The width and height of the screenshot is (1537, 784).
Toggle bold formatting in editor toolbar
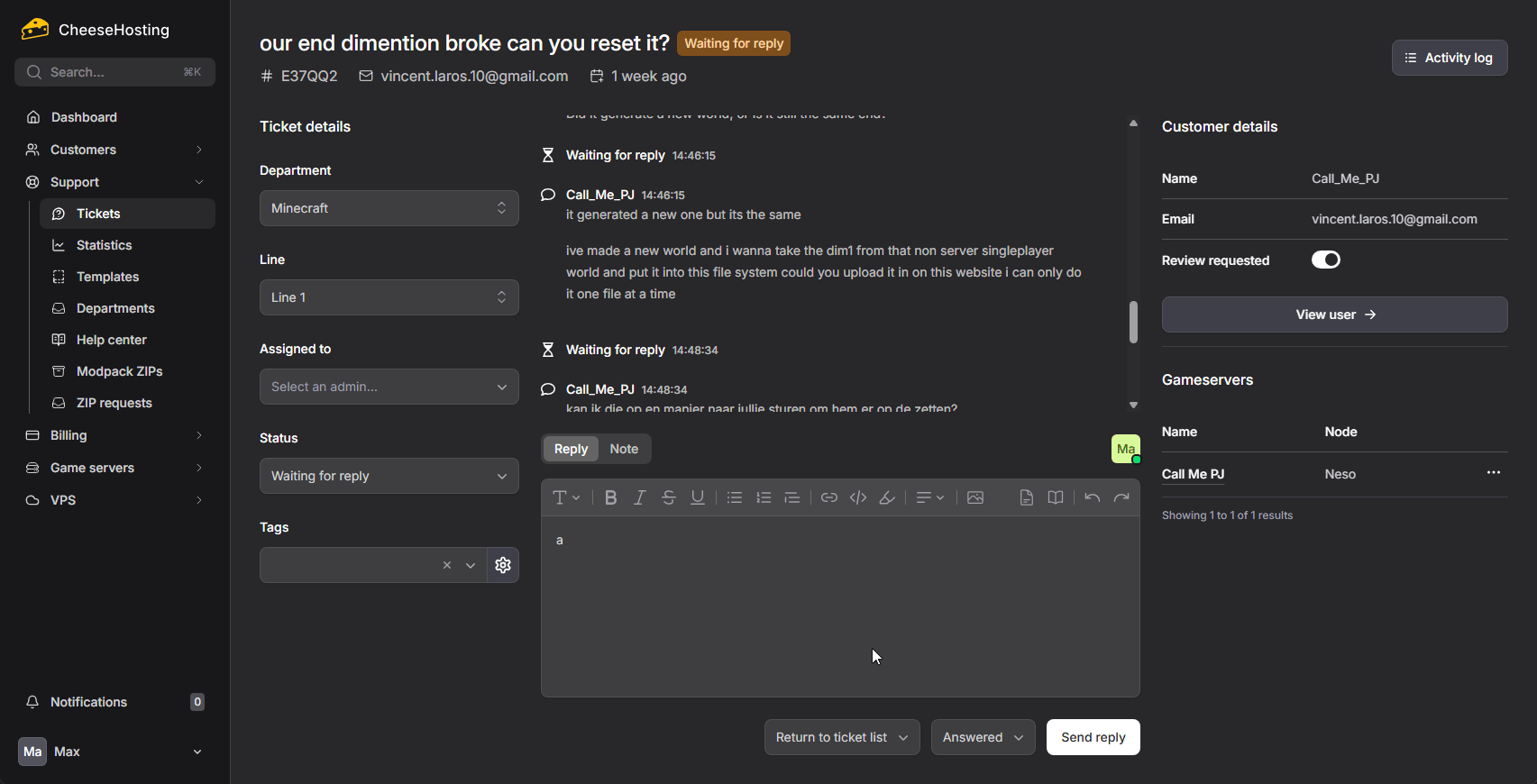610,497
